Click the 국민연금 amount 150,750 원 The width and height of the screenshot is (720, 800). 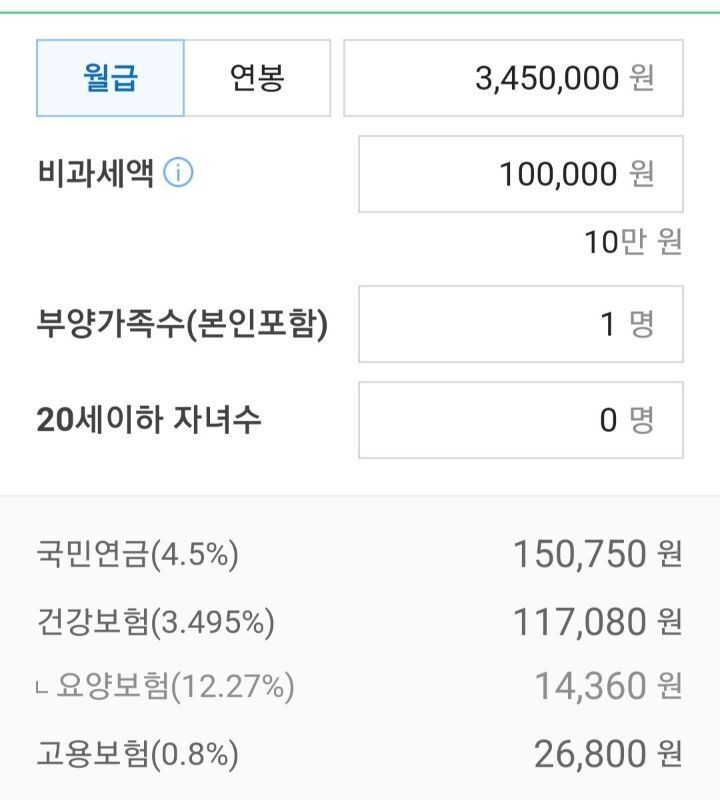click(x=597, y=554)
